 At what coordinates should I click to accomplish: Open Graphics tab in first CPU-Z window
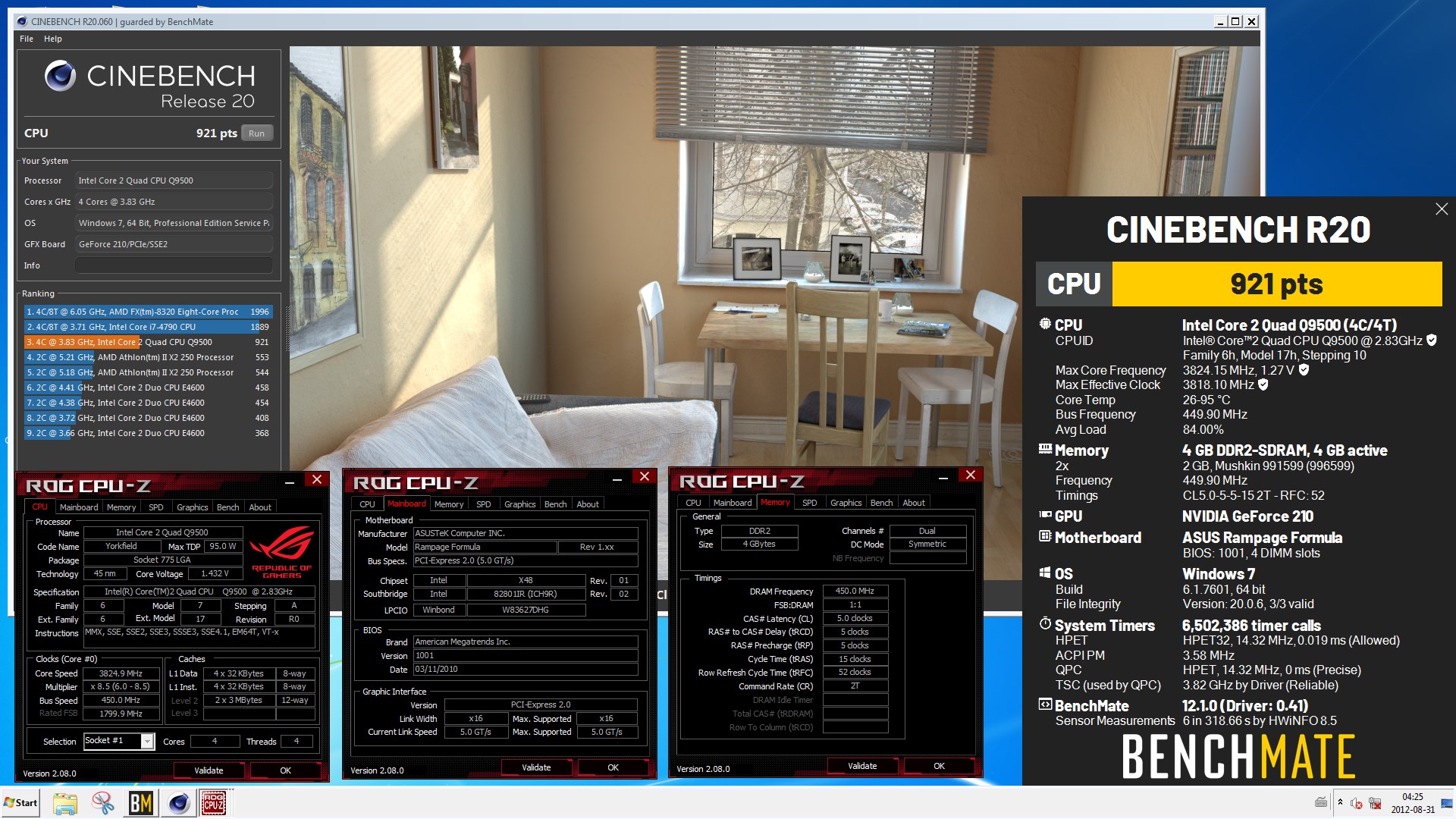pos(192,507)
